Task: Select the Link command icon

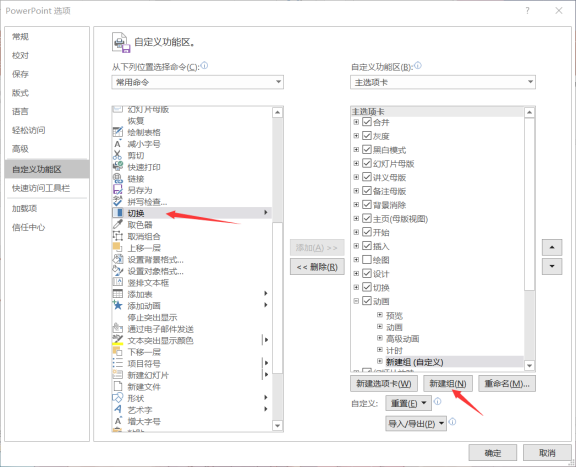Action: point(118,179)
